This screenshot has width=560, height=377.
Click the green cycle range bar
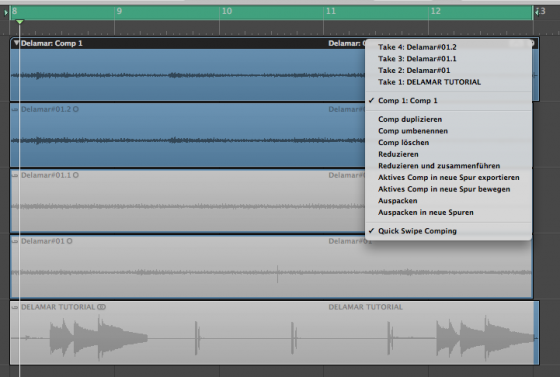pos(271,12)
